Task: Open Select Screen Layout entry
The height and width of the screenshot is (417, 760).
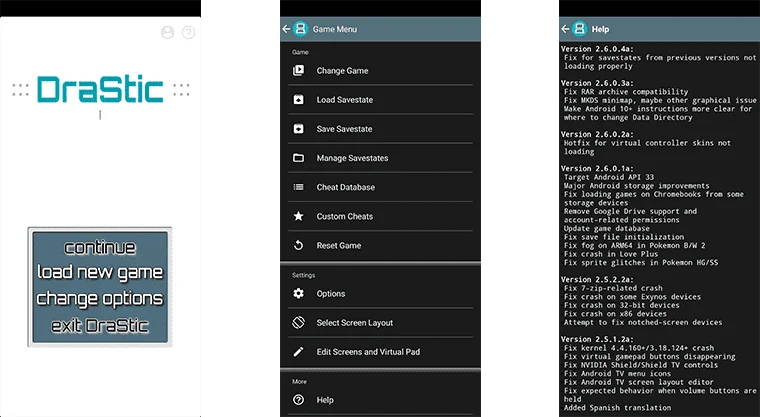Action: 380,322
